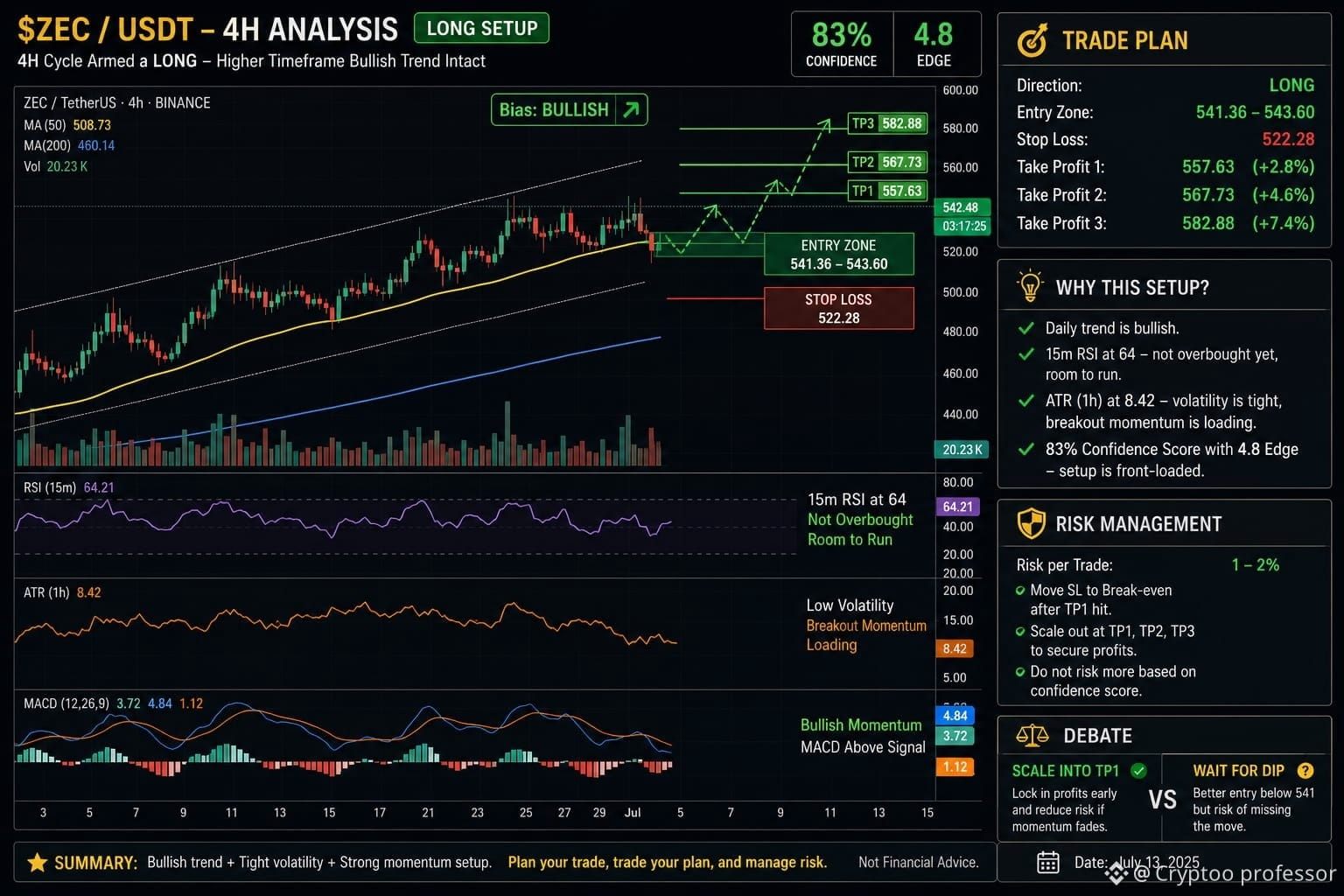This screenshot has height=896, width=1344.
Task: Click the 20.23K volume badge on price axis
Action: (962, 450)
